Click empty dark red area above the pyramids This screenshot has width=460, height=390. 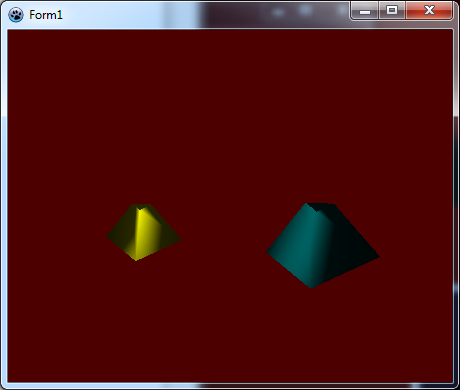[x=230, y=110]
